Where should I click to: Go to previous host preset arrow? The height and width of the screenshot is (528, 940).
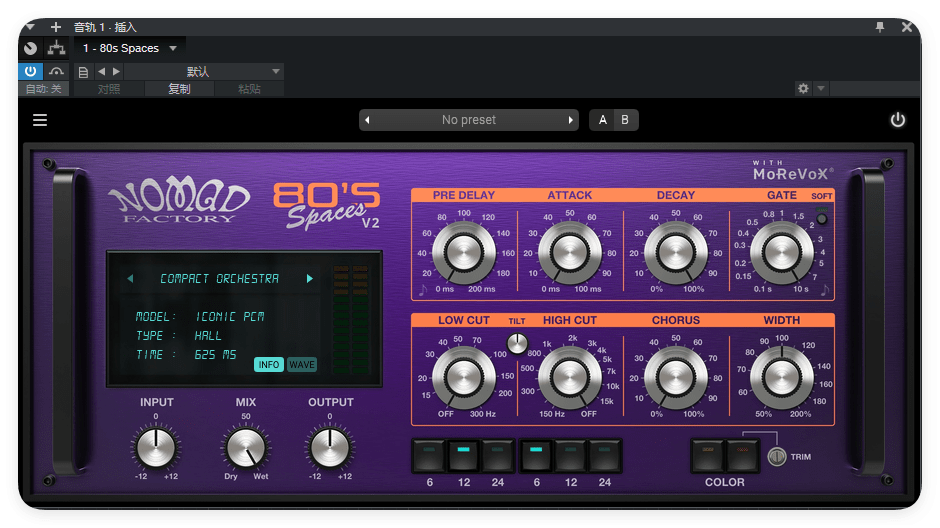coord(101,71)
